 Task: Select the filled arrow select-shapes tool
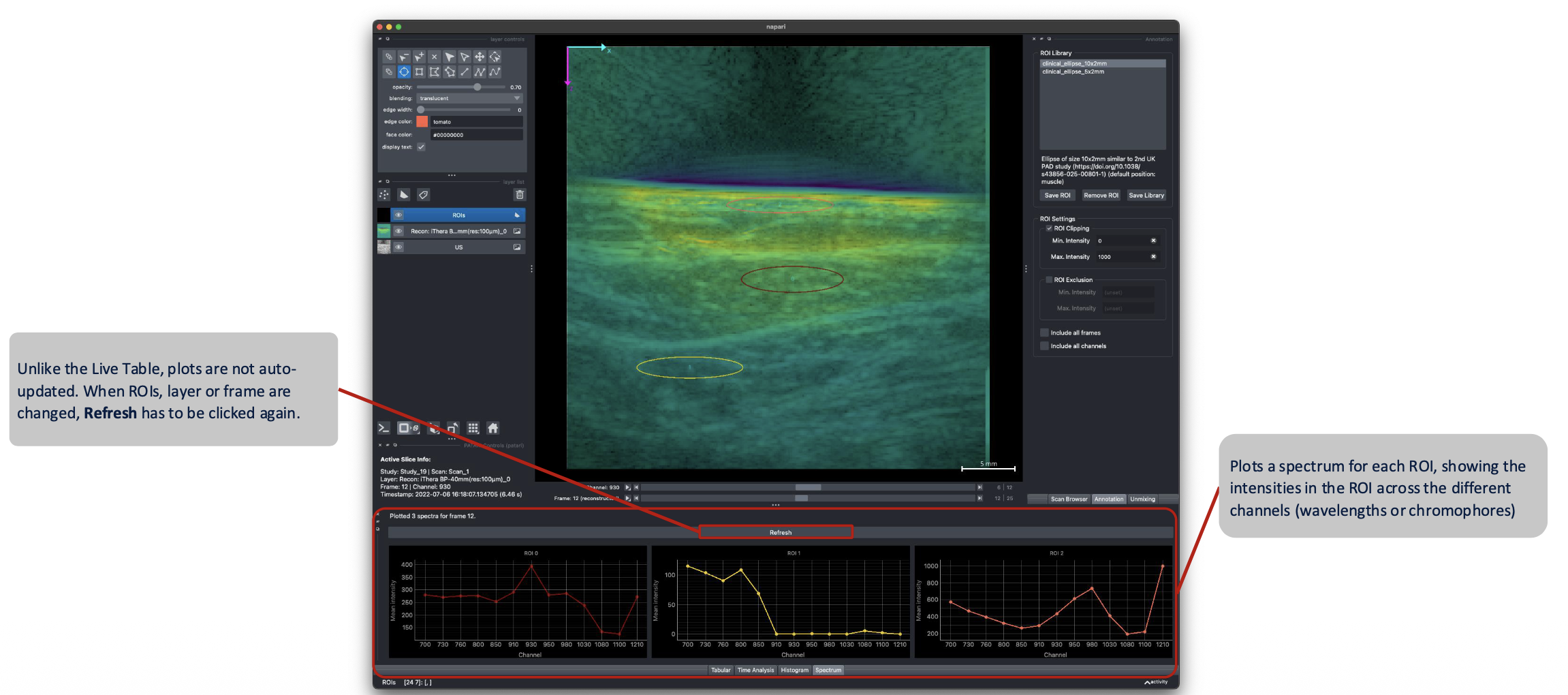(x=450, y=57)
